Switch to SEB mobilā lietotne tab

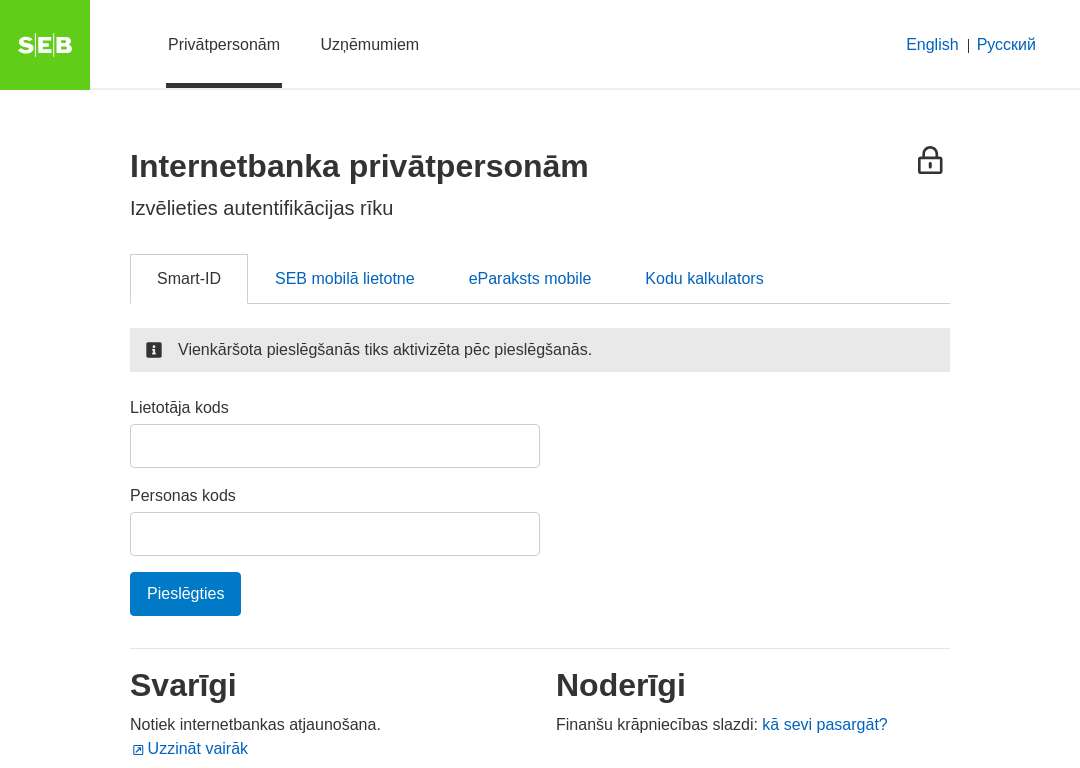344,279
